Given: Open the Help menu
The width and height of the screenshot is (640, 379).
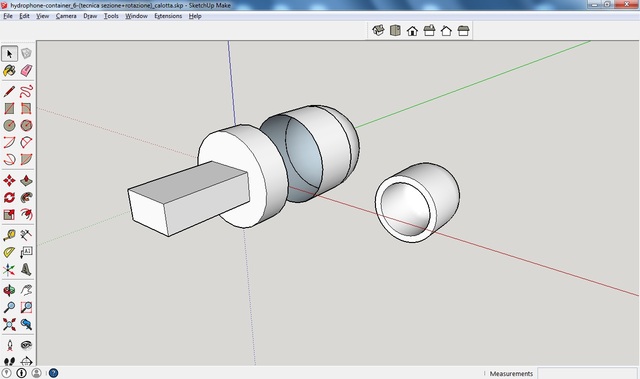Looking at the screenshot, I should pyautogui.click(x=195, y=16).
